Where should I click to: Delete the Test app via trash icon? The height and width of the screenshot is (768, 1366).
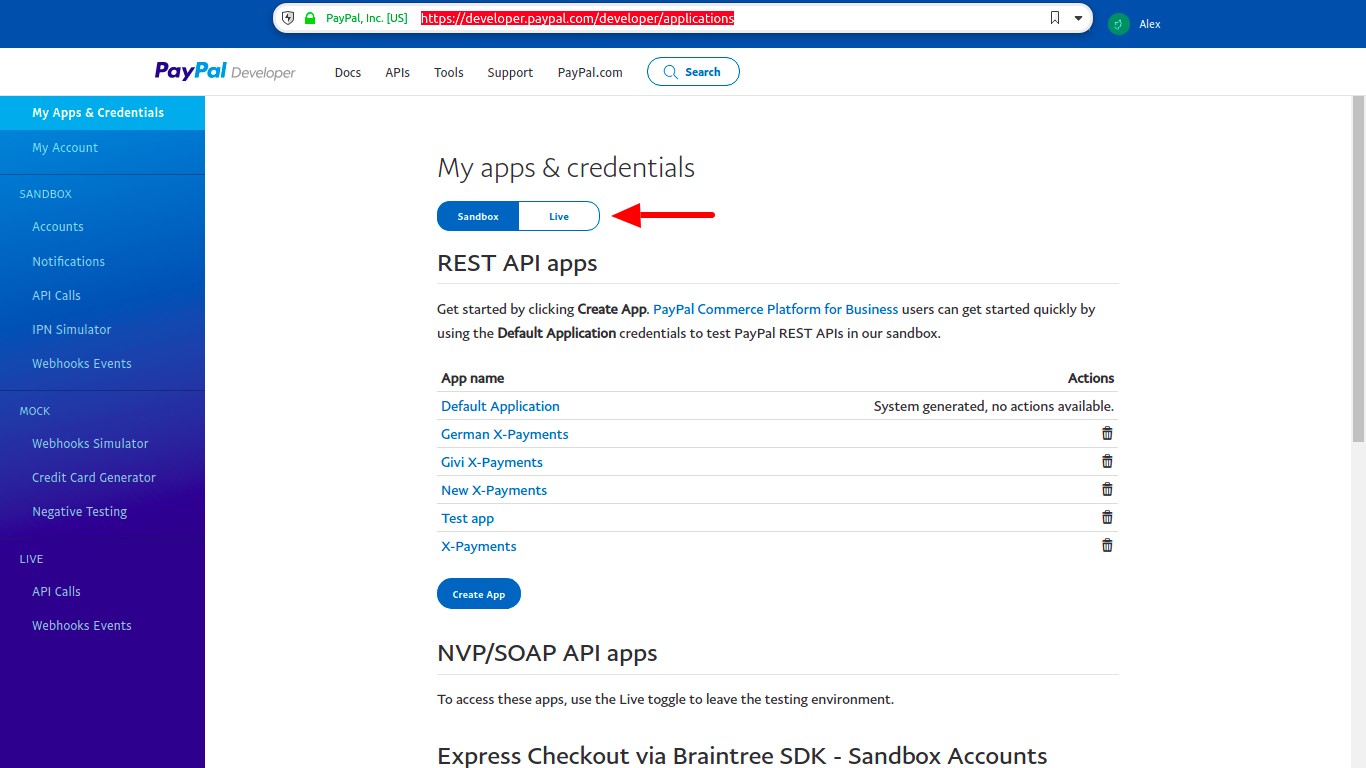1107,517
